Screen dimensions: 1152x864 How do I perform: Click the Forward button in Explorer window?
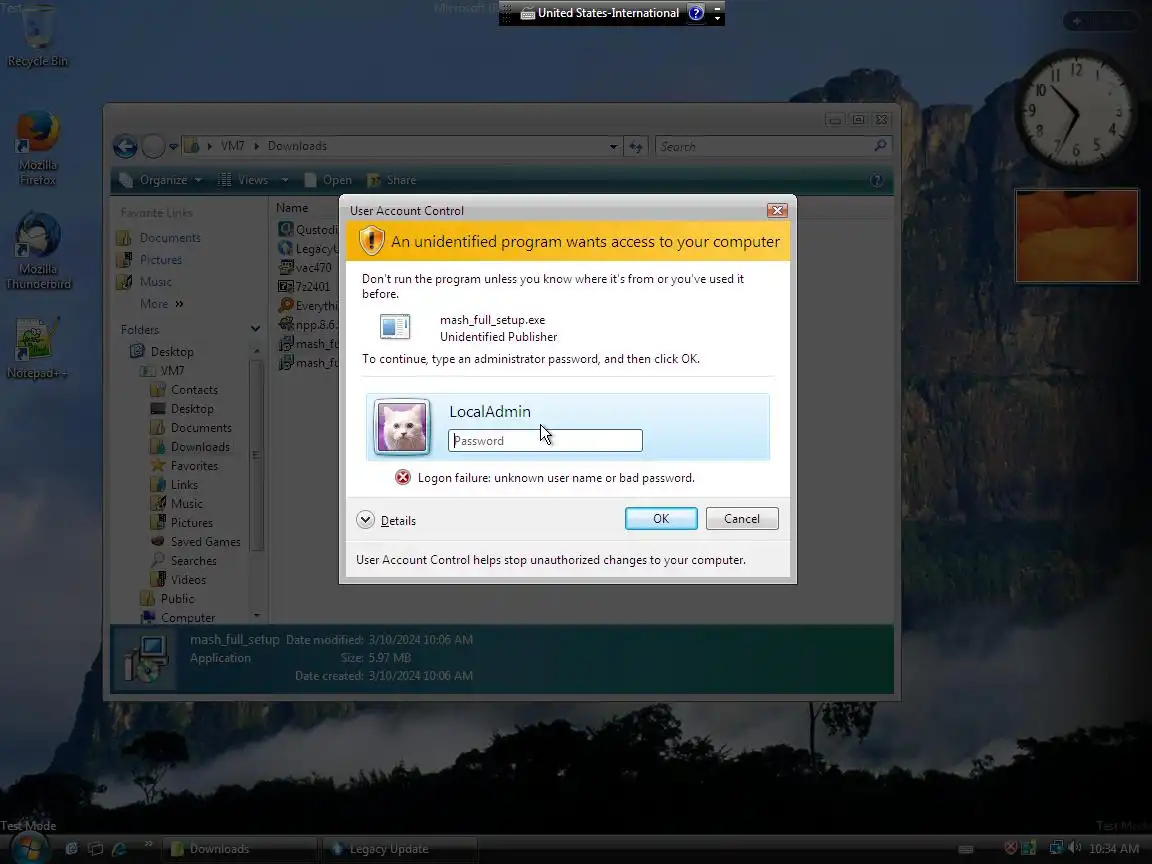pos(153,146)
